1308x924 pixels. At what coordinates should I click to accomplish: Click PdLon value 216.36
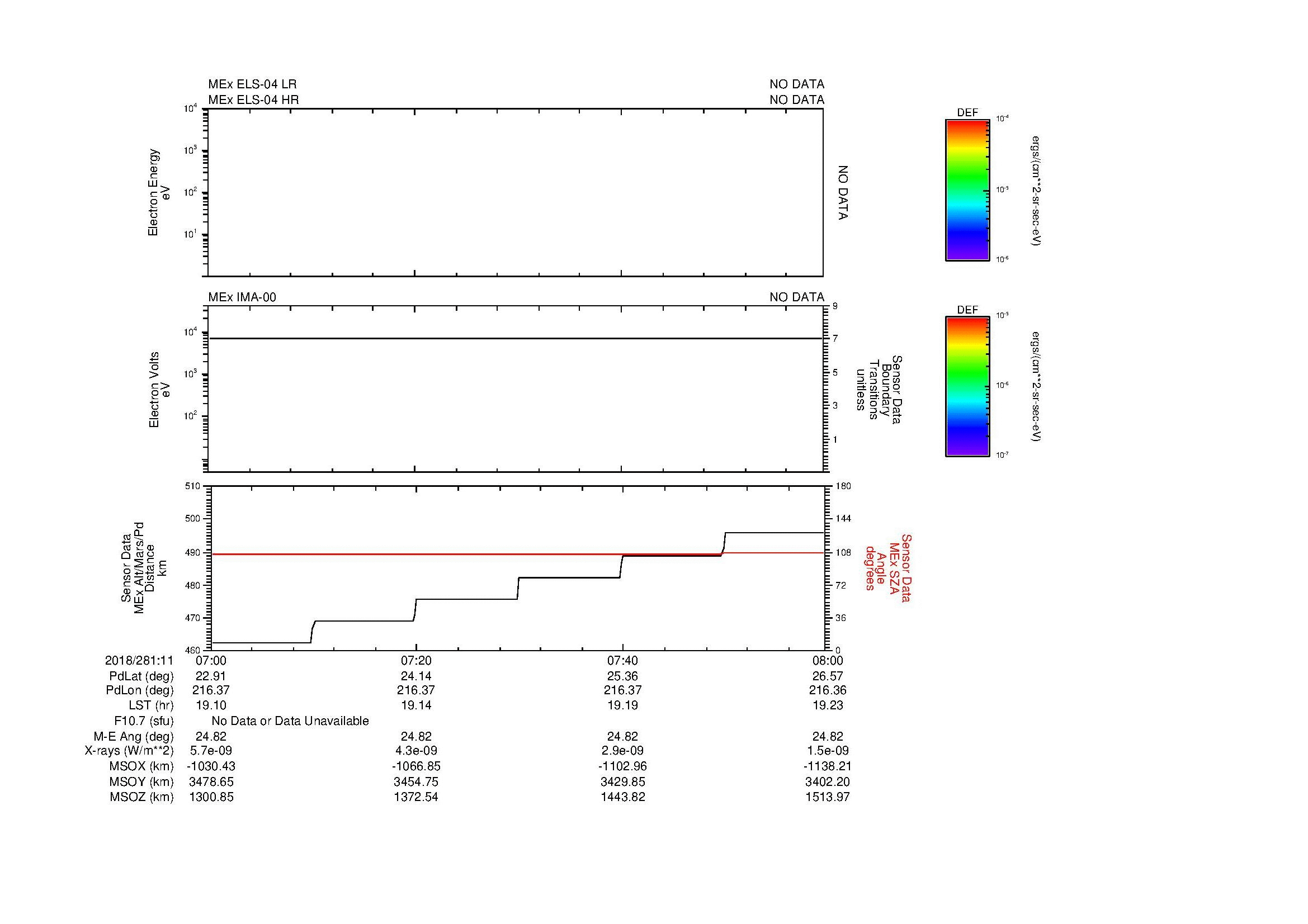(828, 690)
